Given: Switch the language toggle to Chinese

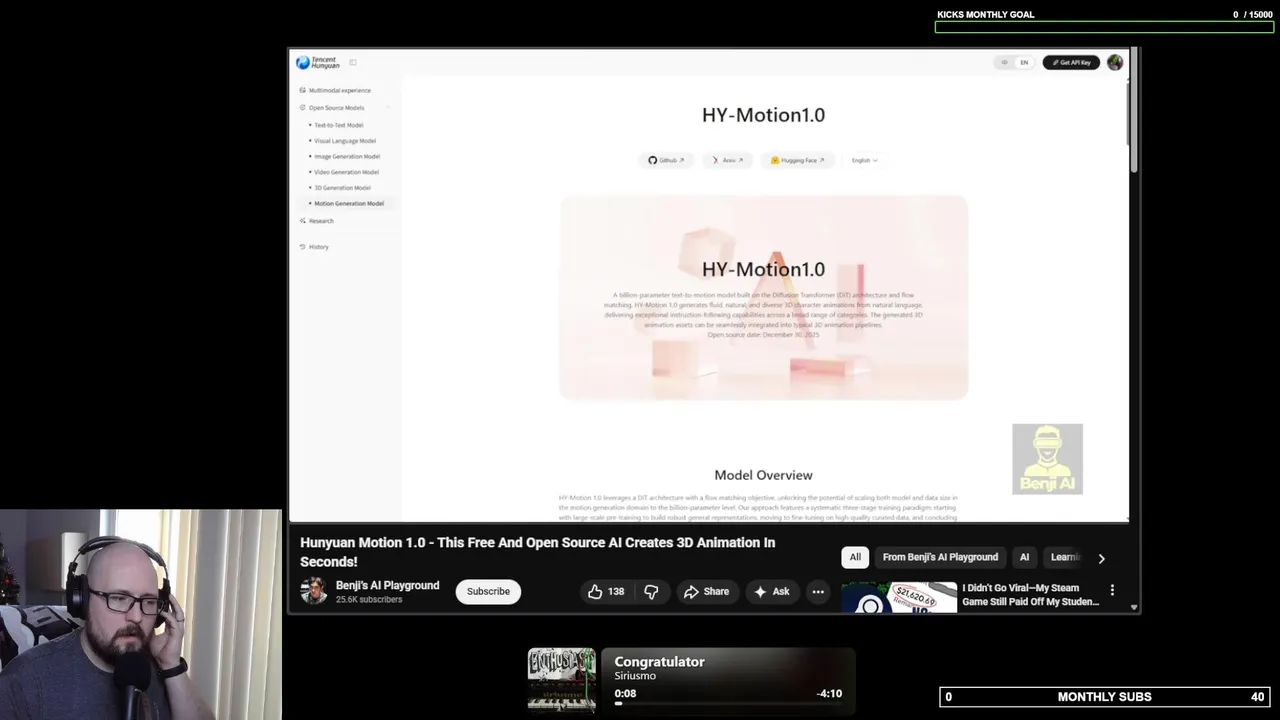Looking at the screenshot, I should 1005,62.
